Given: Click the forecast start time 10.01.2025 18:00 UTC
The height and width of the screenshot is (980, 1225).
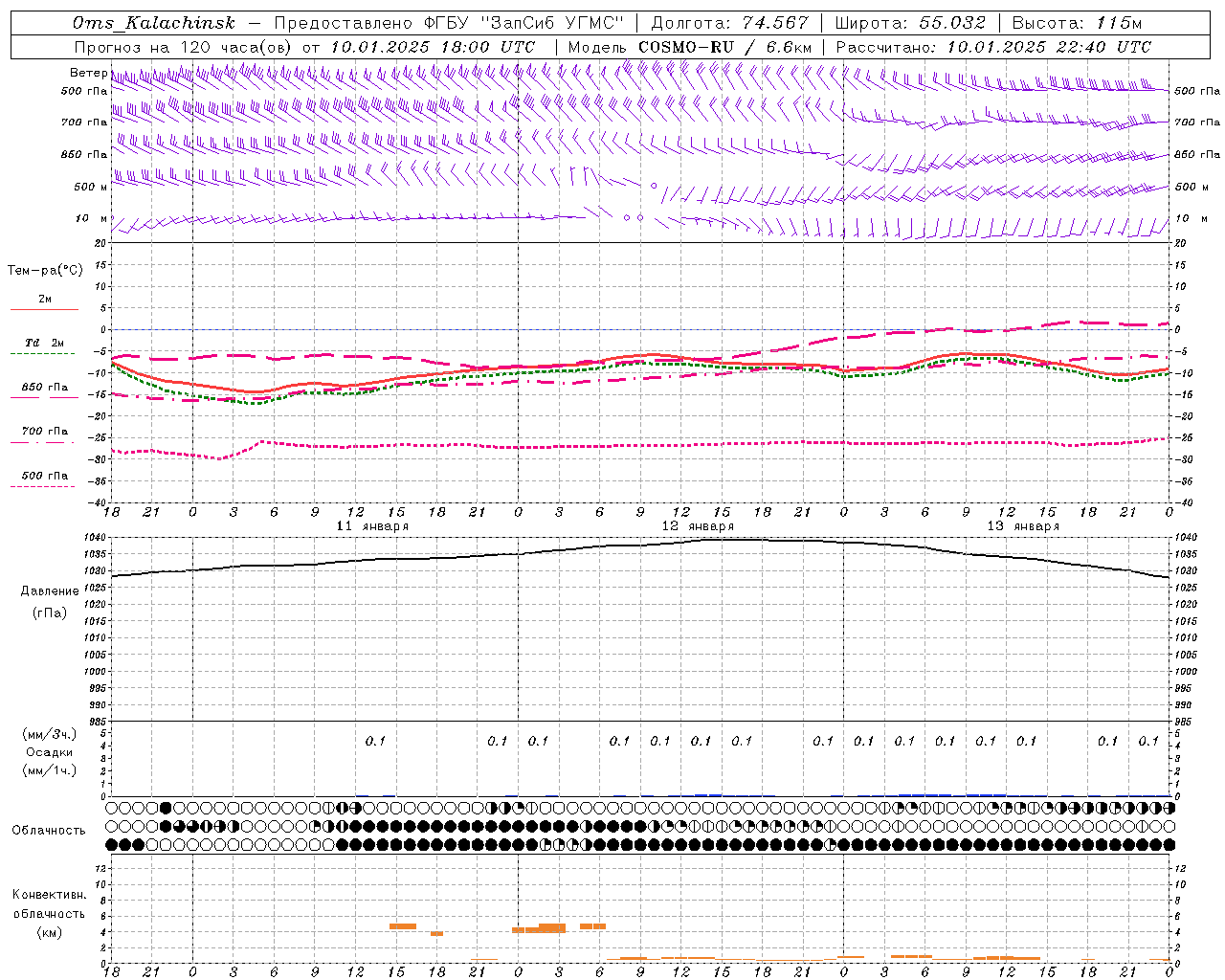Looking at the screenshot, I should point(433,47).
